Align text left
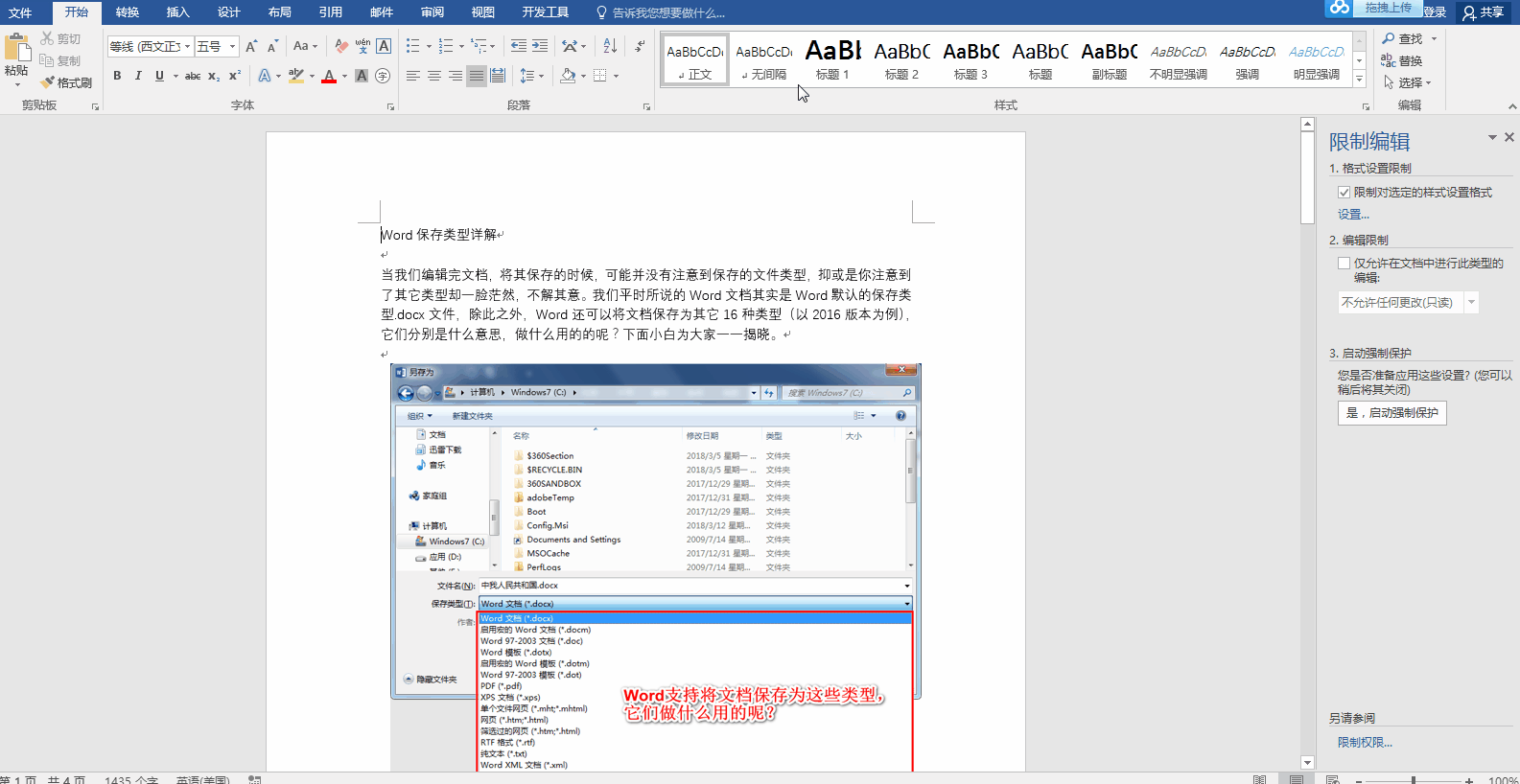The image size is (1520, 784). coord(413,76)
